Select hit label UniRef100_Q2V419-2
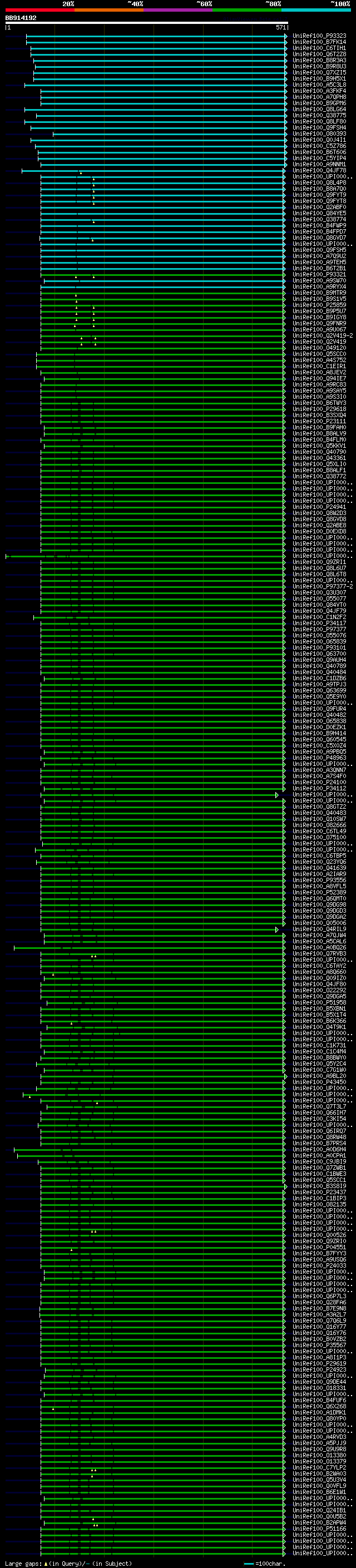 coord(323,336)
